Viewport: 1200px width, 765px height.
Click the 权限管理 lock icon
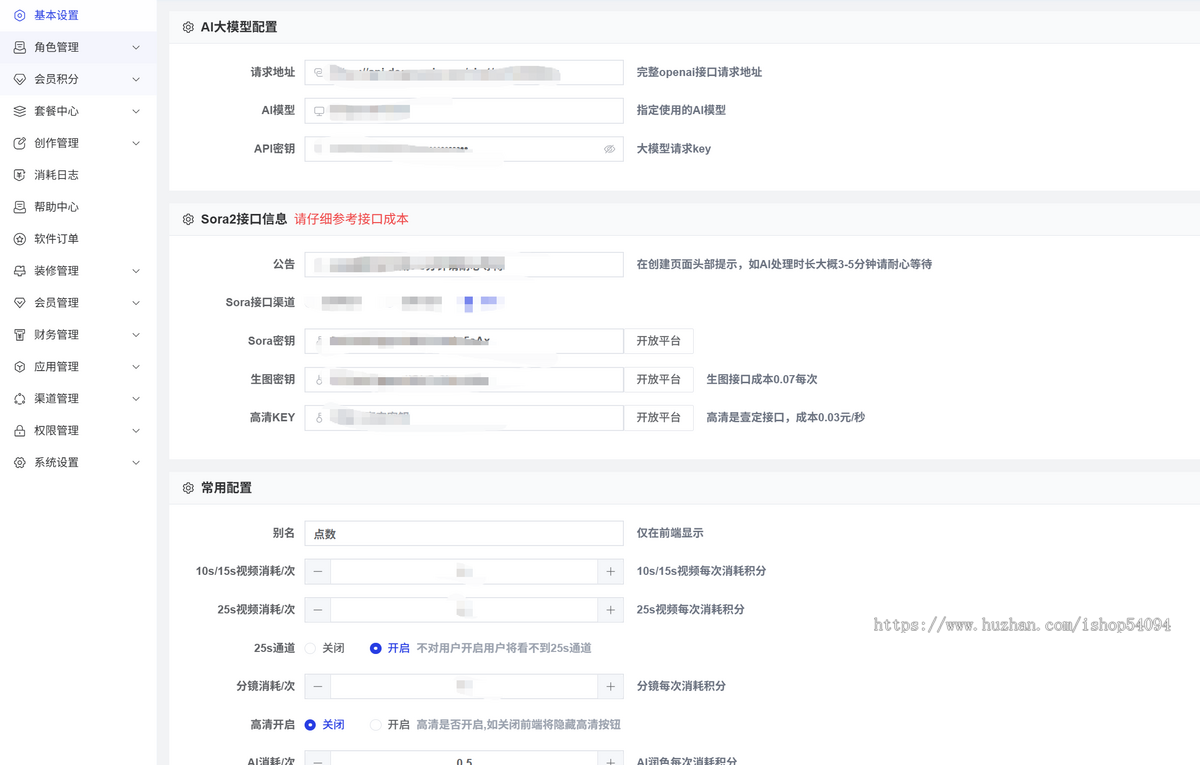[20, 431]
